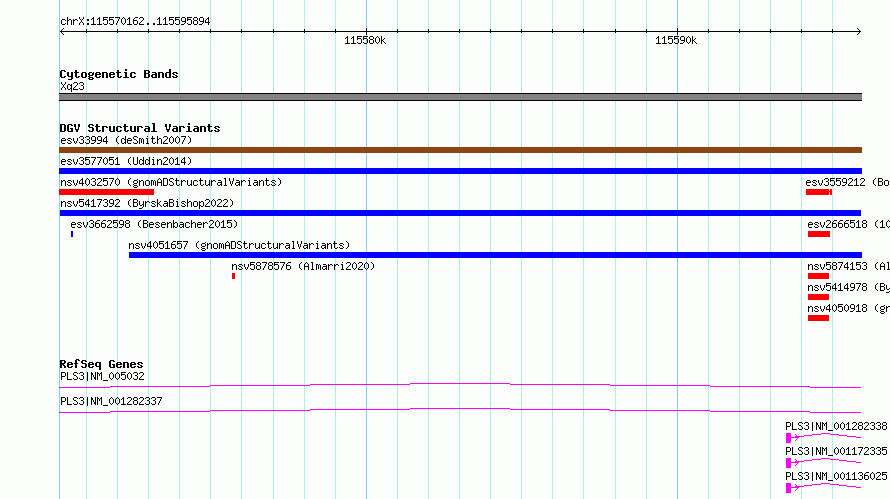The image size is (890, 499).
Task: Click the red nsv4032570 variant bar
Action: click(107, 192)
